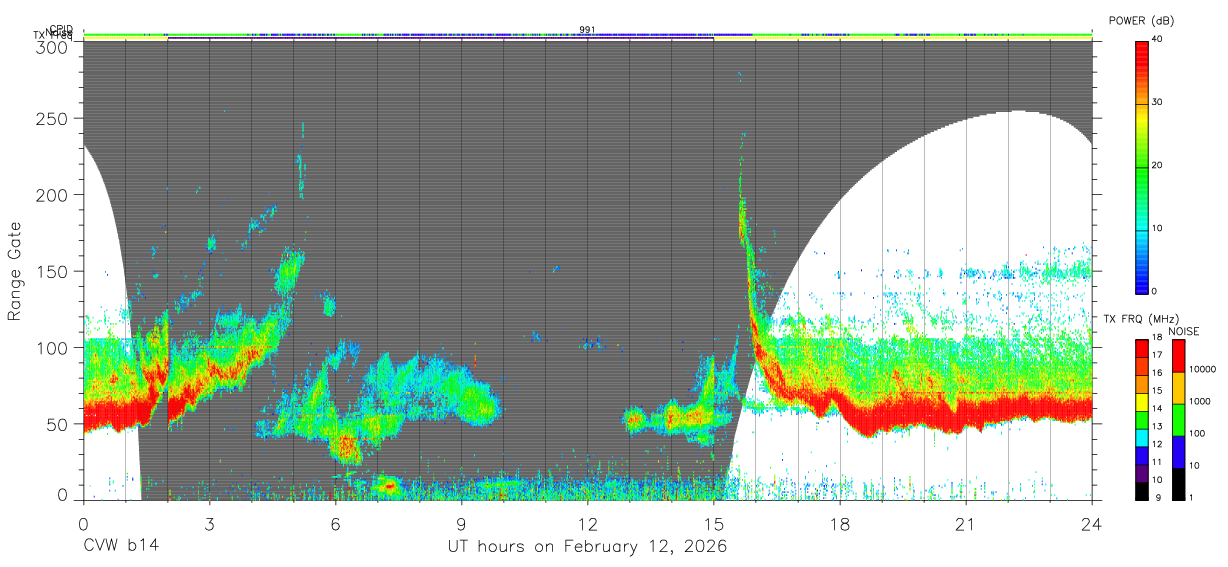Viewport: 1228px width, 567px height.
Task: Click the 1000 label in the NOISE legend
Action: click(1198, 401)
